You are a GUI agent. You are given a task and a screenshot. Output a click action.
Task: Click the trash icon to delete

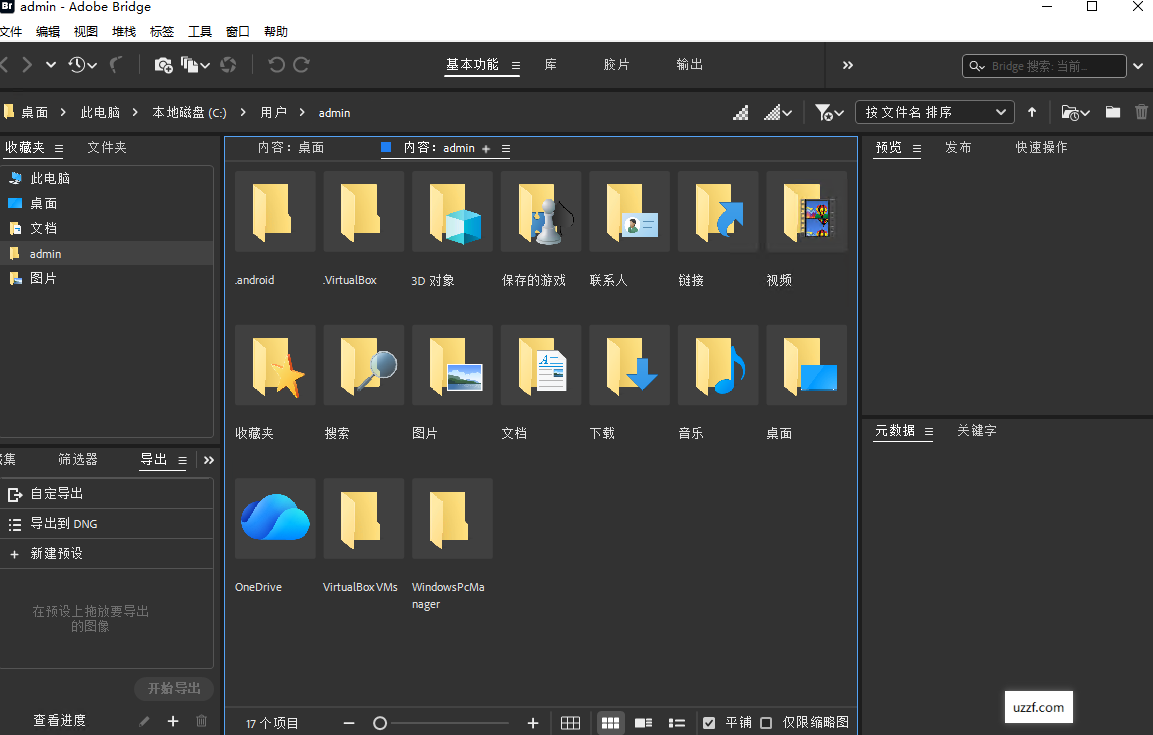click(1141, 112)
